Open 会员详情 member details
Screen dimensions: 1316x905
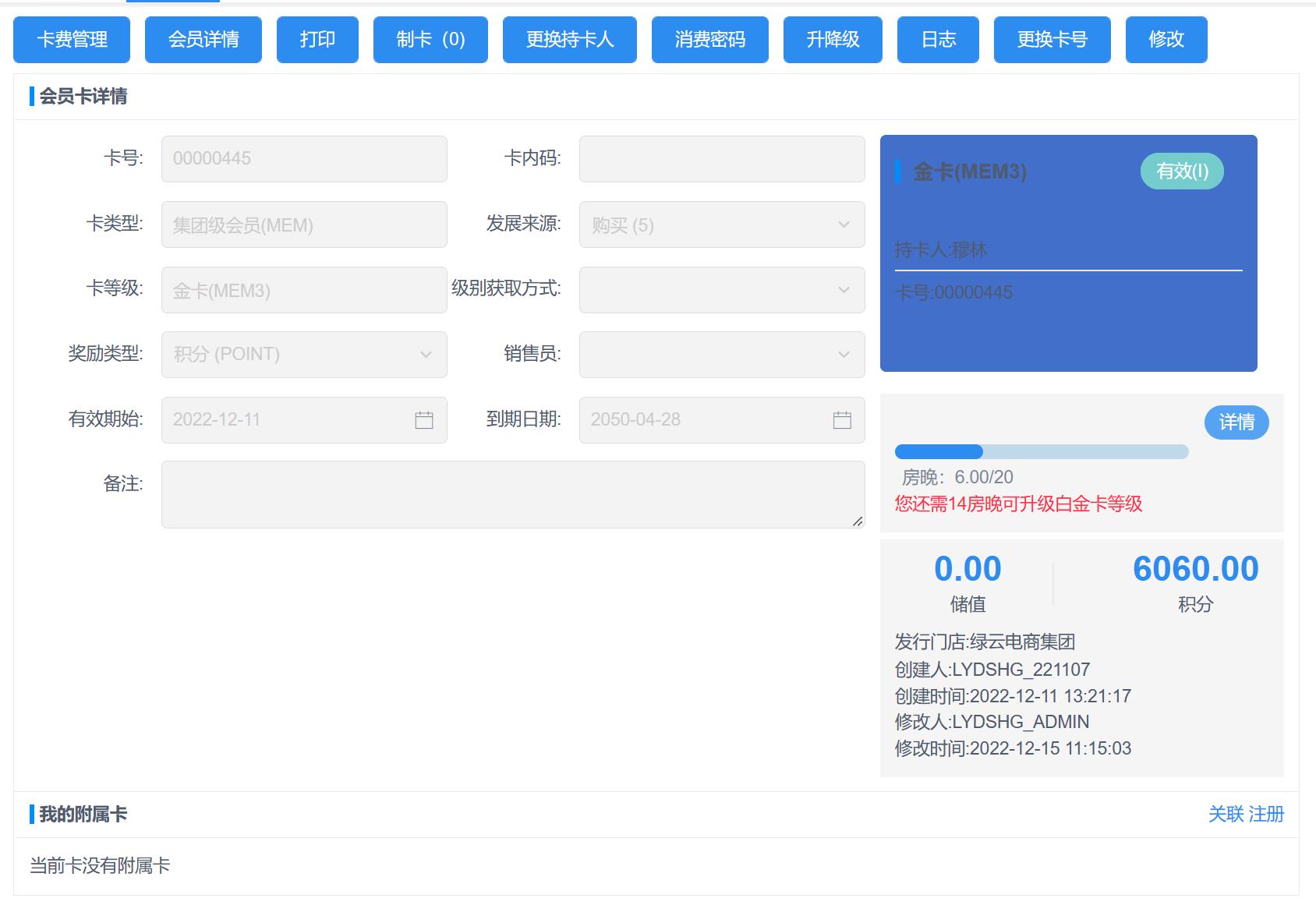[203, 40]
